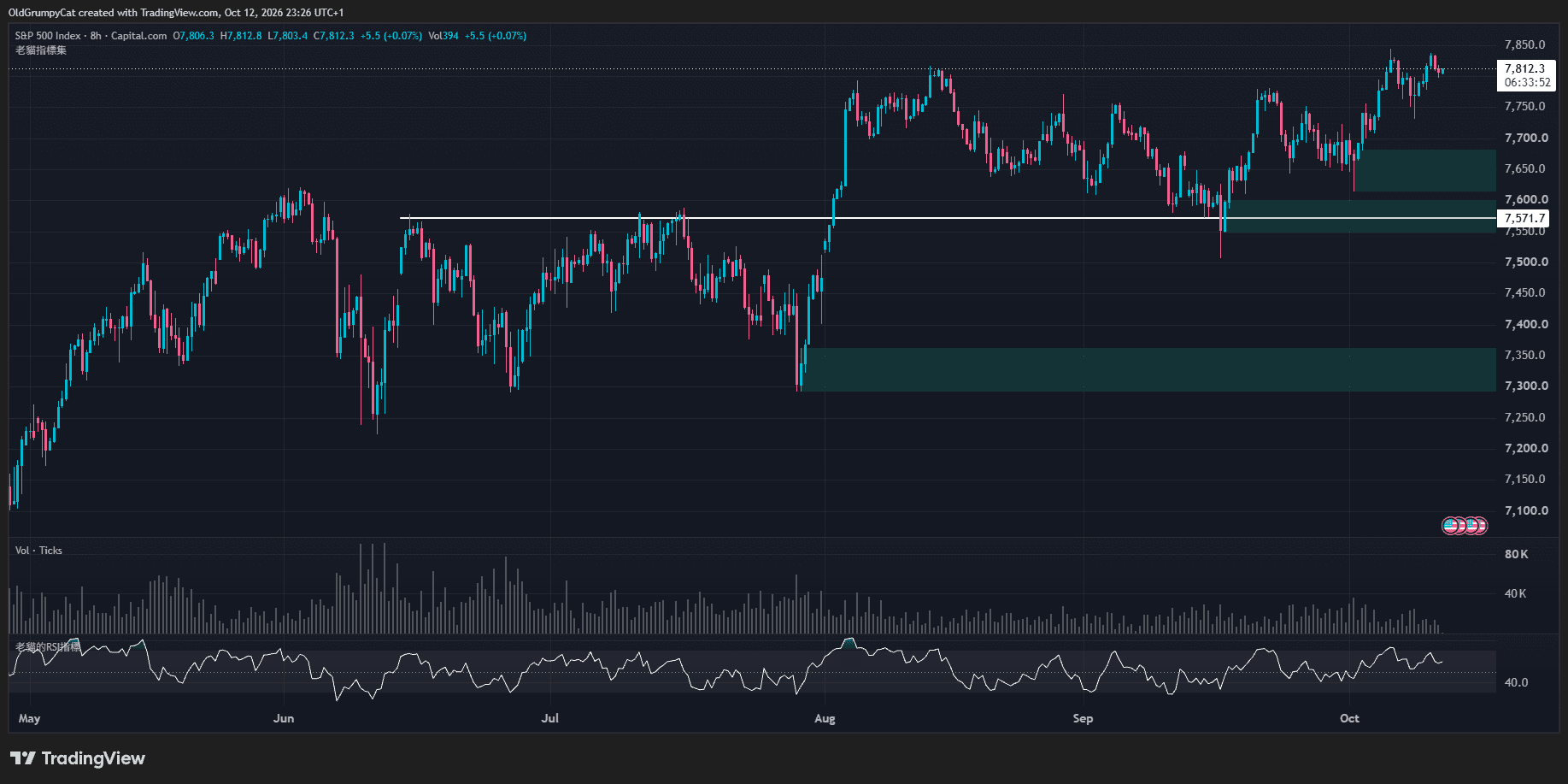Click the high value H7,812.8
The width and height of the screenshot is (1568, 784).
(241, 36)
